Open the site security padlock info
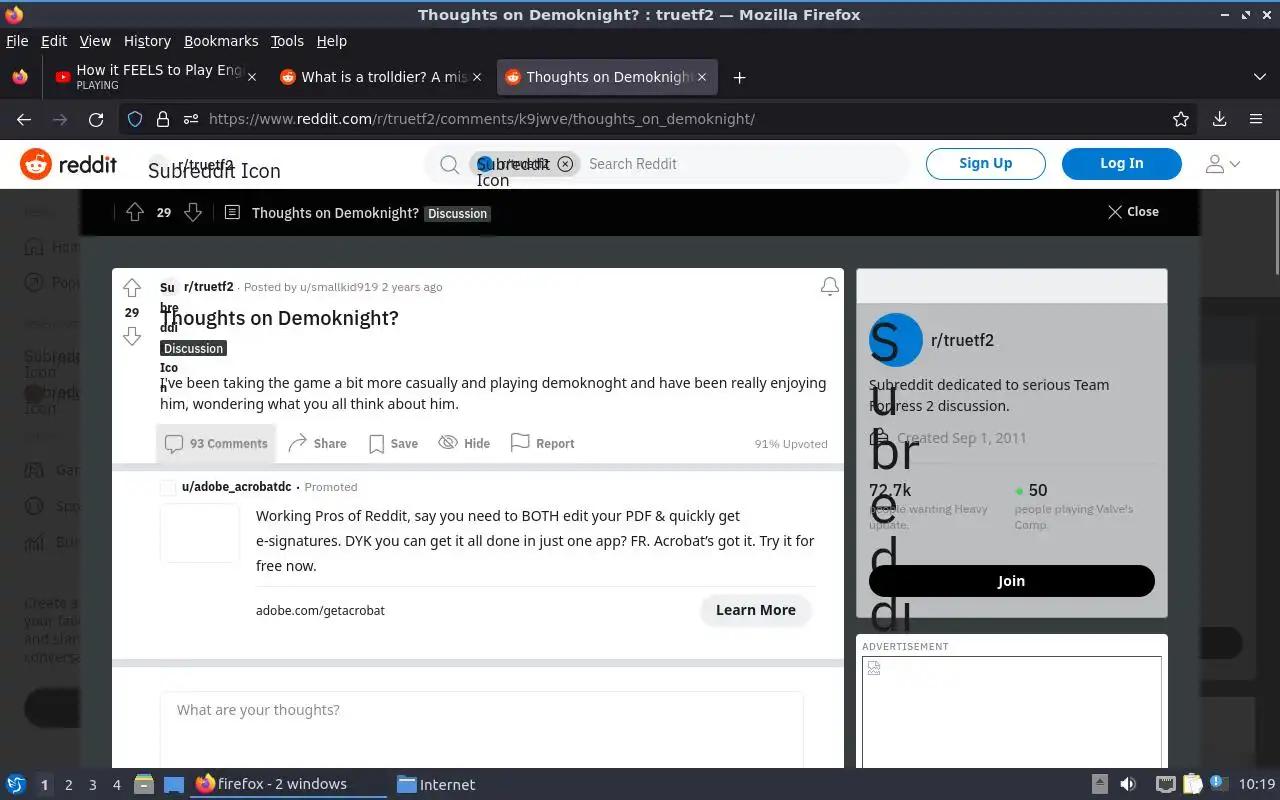The image size is (1280, 800). 162,119
